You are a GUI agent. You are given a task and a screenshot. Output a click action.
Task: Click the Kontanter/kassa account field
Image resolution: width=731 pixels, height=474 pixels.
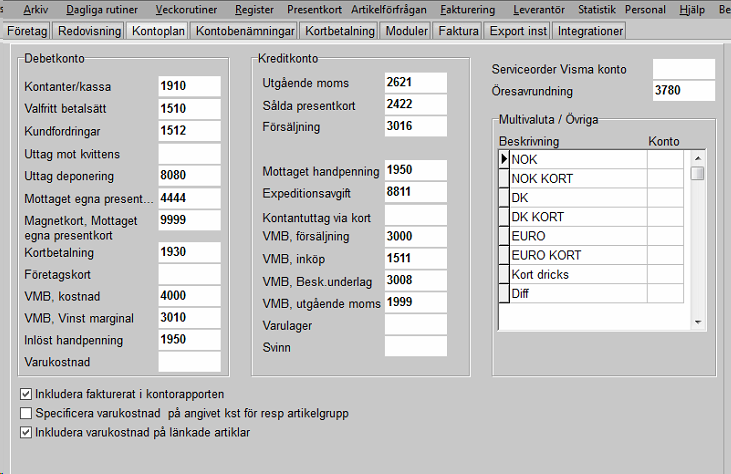189,86
